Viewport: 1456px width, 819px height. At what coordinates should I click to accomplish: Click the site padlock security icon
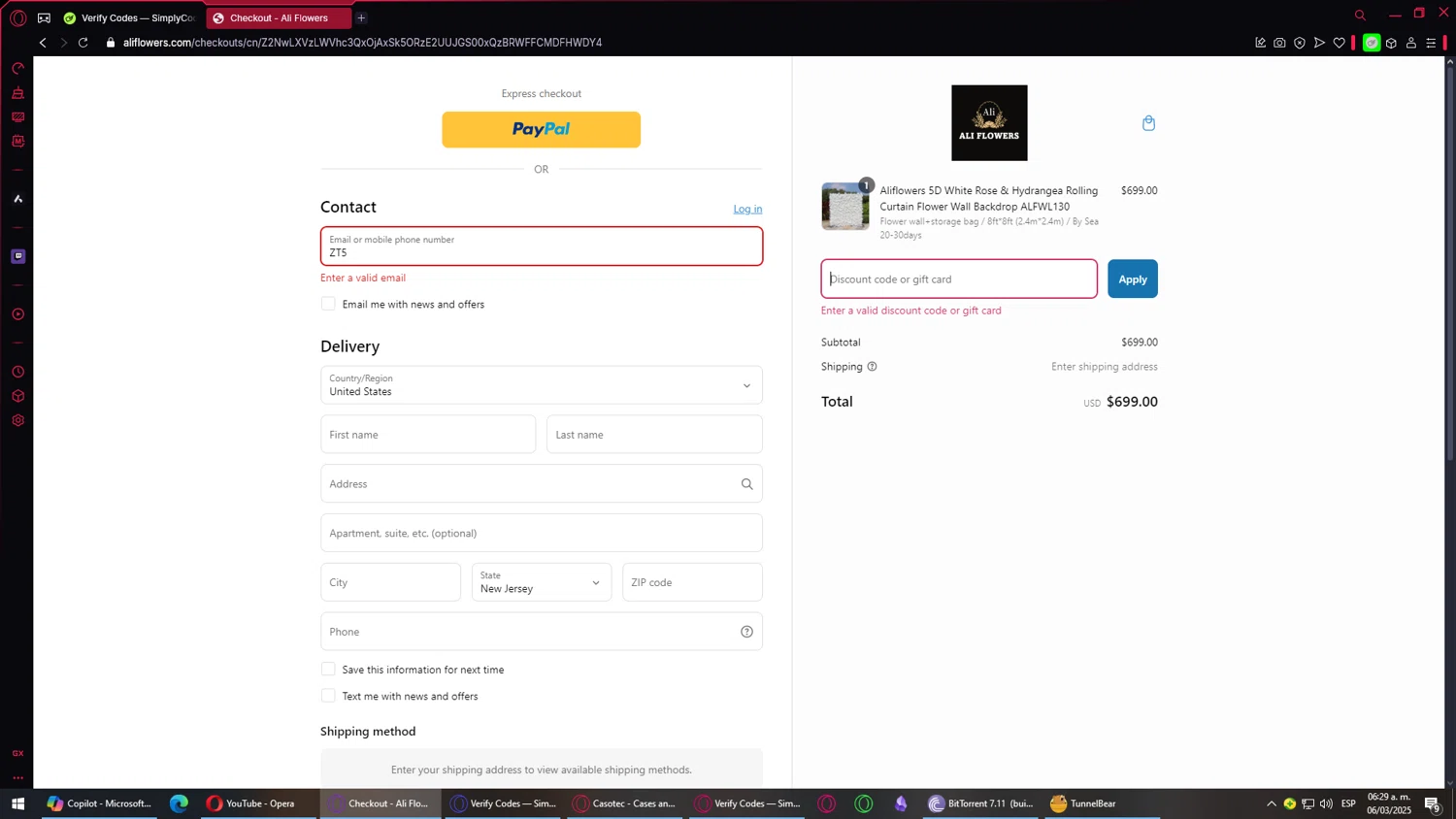click(x=111, y=43)
